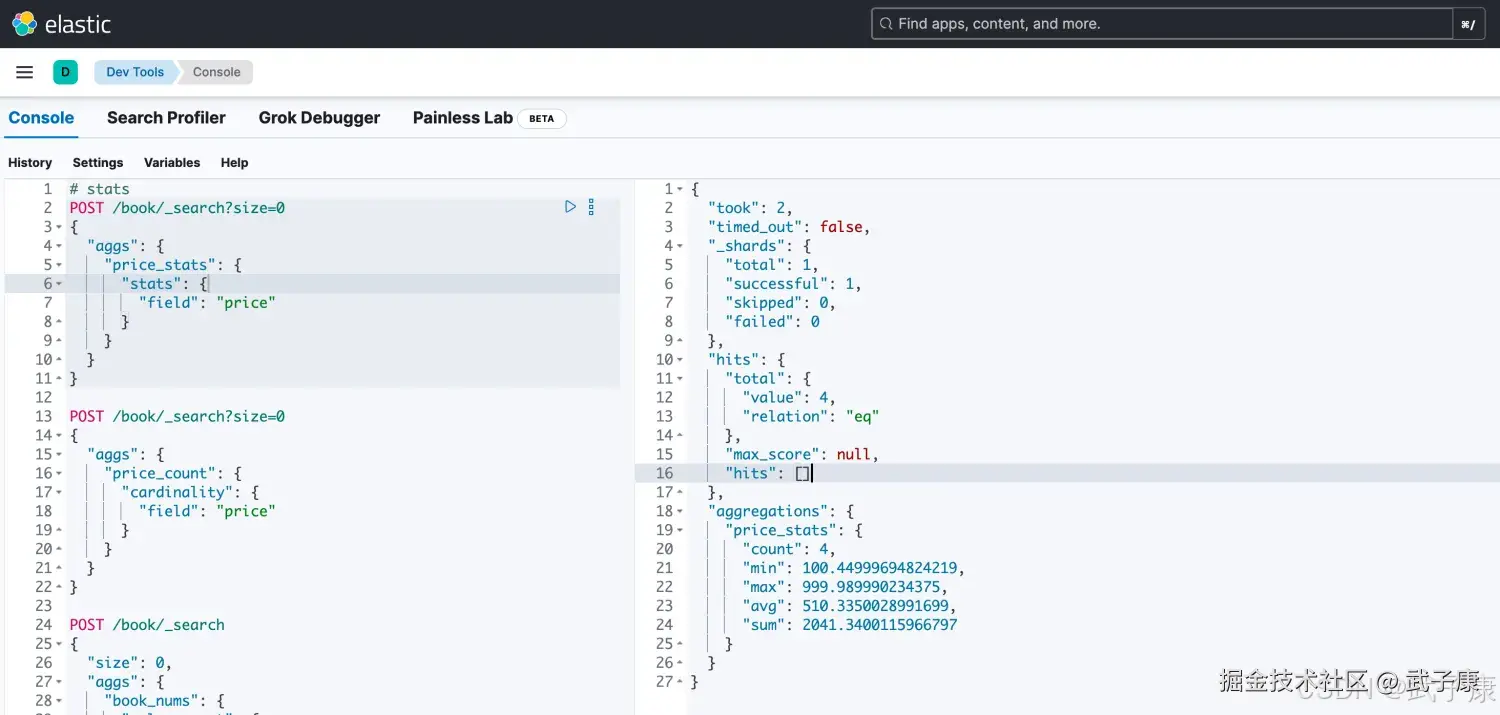Collapse the aggregations block in the response

click(678, 511)
